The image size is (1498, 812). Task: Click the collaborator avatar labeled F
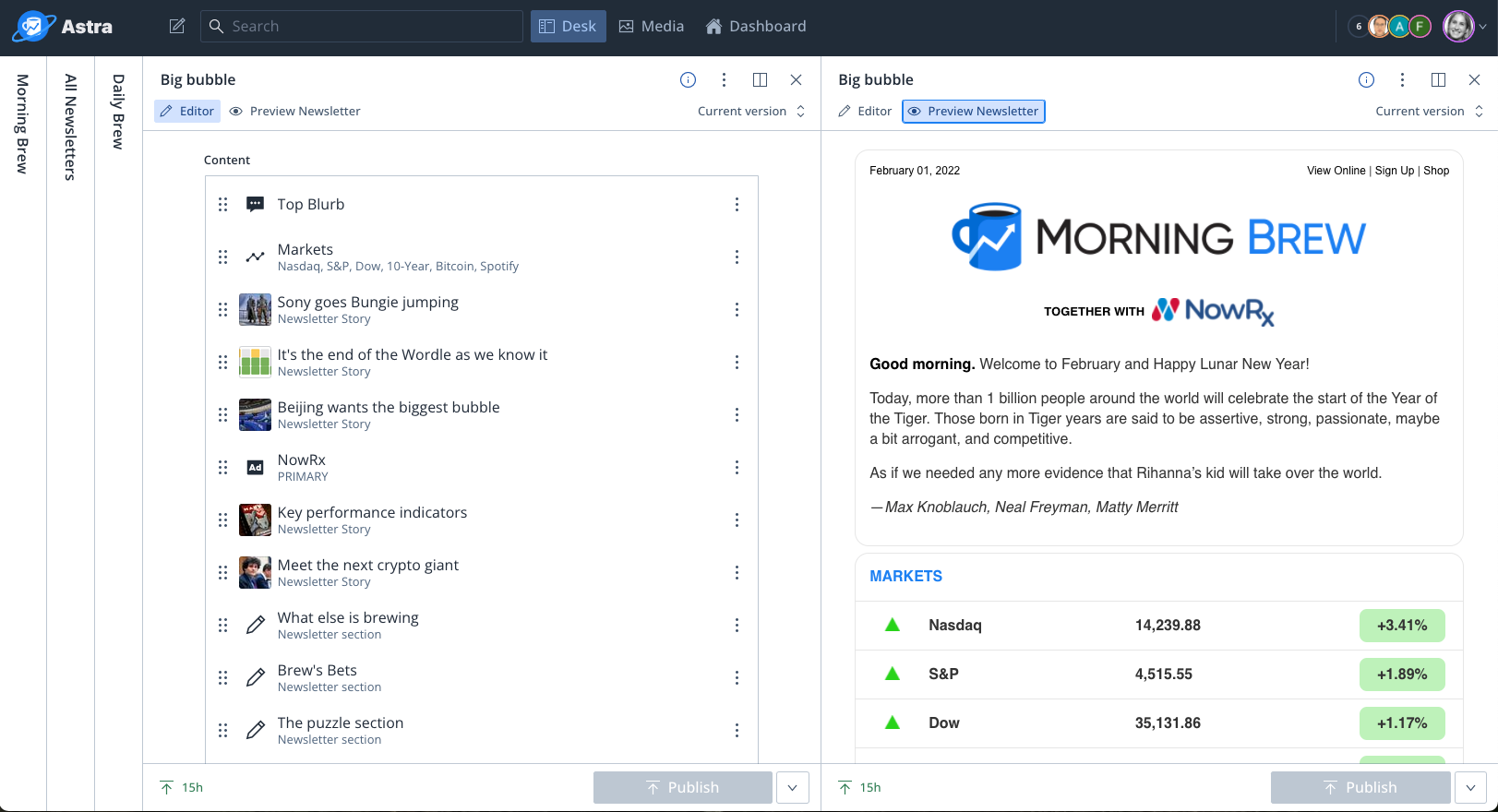tap(1420, 27)
